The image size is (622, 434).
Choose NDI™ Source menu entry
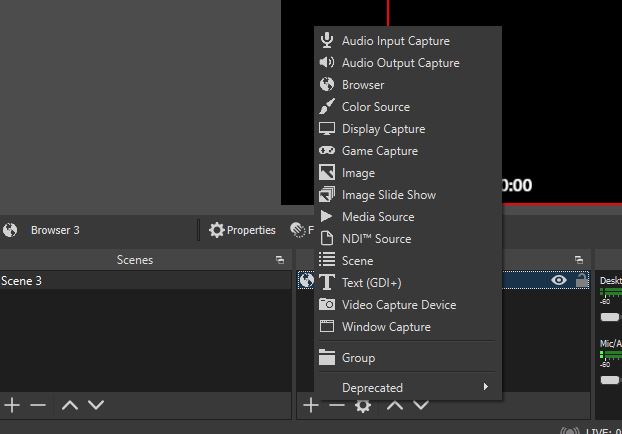coord(408,239)
